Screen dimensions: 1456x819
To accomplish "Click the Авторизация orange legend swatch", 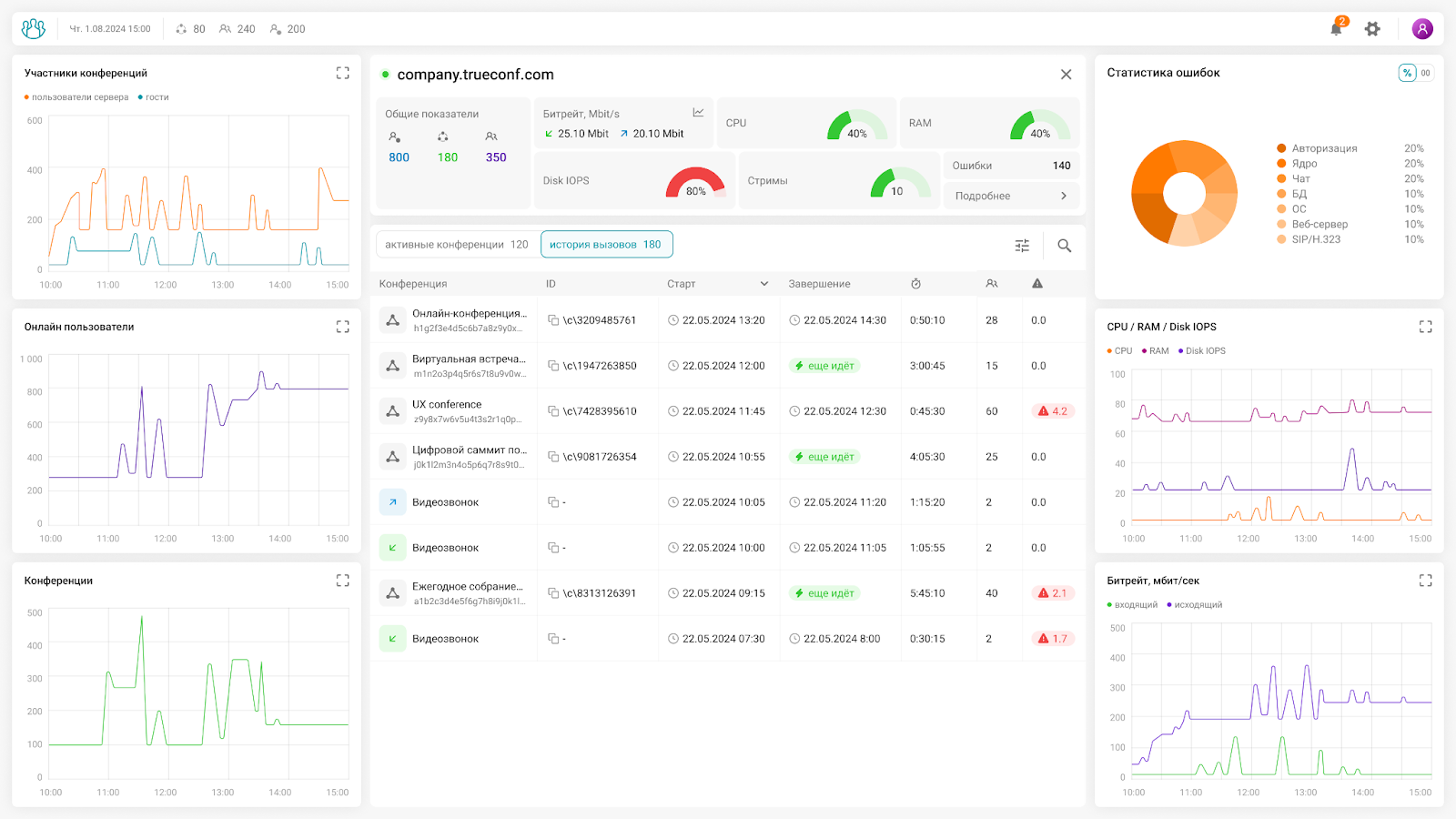I will [x=1281, y=148].
